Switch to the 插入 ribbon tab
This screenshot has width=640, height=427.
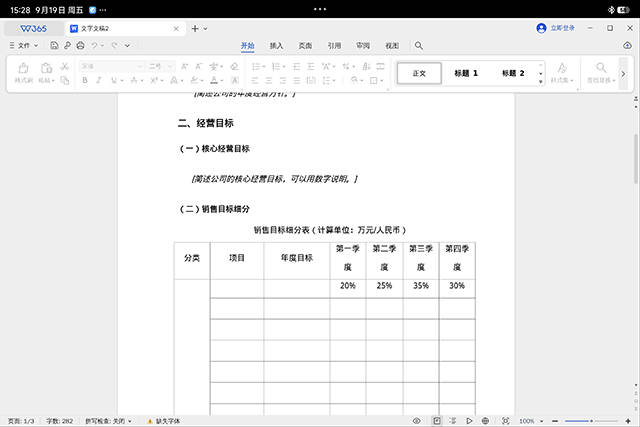tap(277, 46)
